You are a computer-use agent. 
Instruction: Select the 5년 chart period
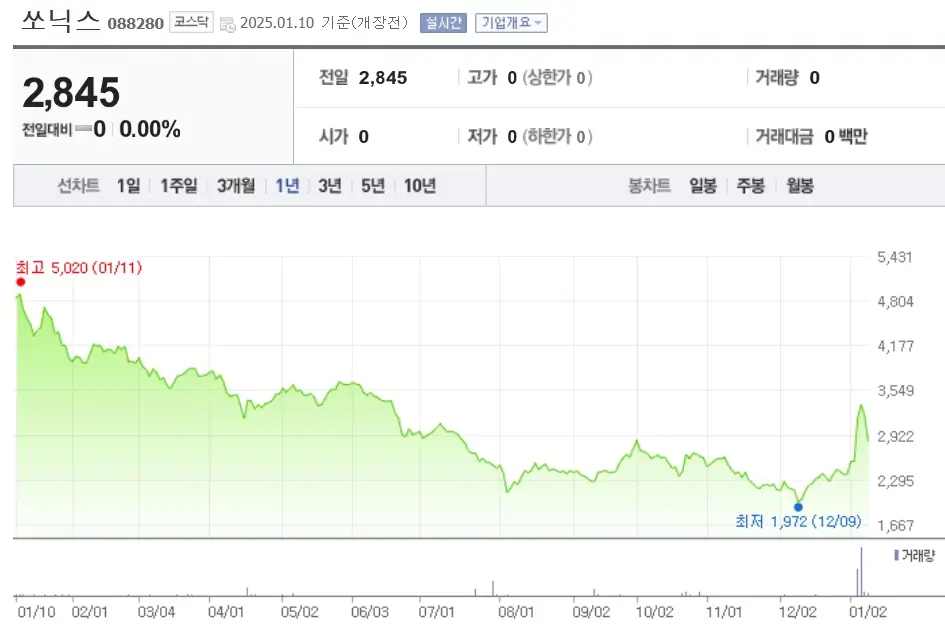point(372,185)
